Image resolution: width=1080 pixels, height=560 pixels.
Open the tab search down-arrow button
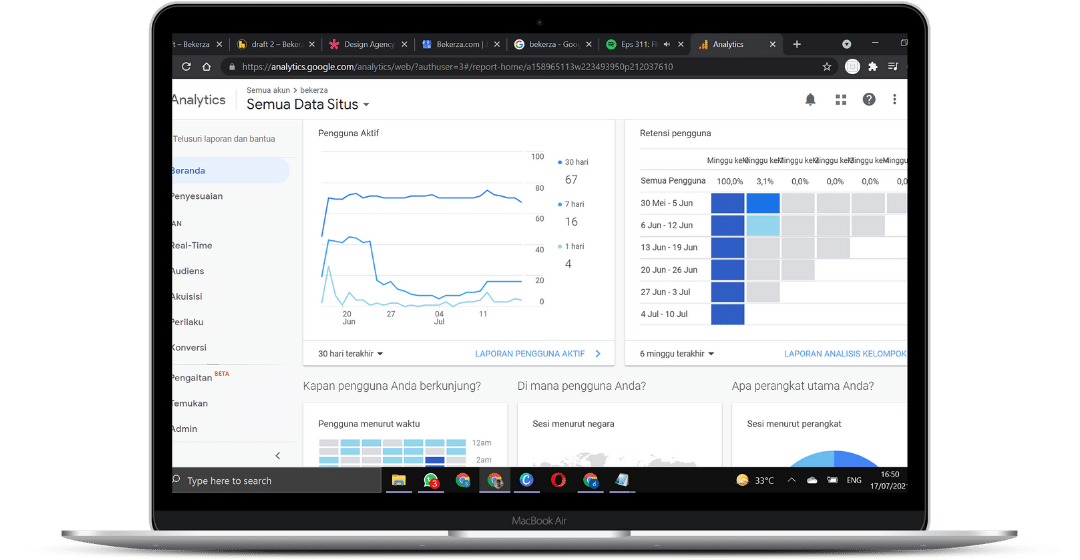[x=847, y=44]
